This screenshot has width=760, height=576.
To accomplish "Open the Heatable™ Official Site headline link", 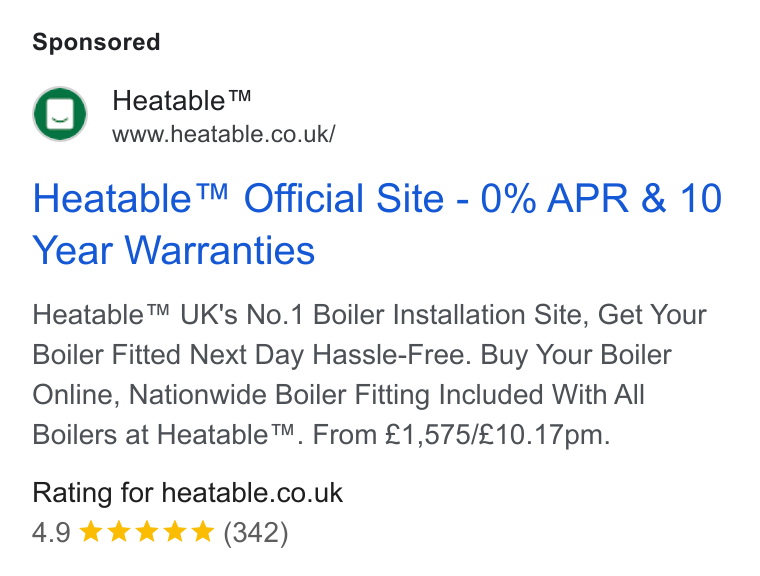I will coord(377,224).
